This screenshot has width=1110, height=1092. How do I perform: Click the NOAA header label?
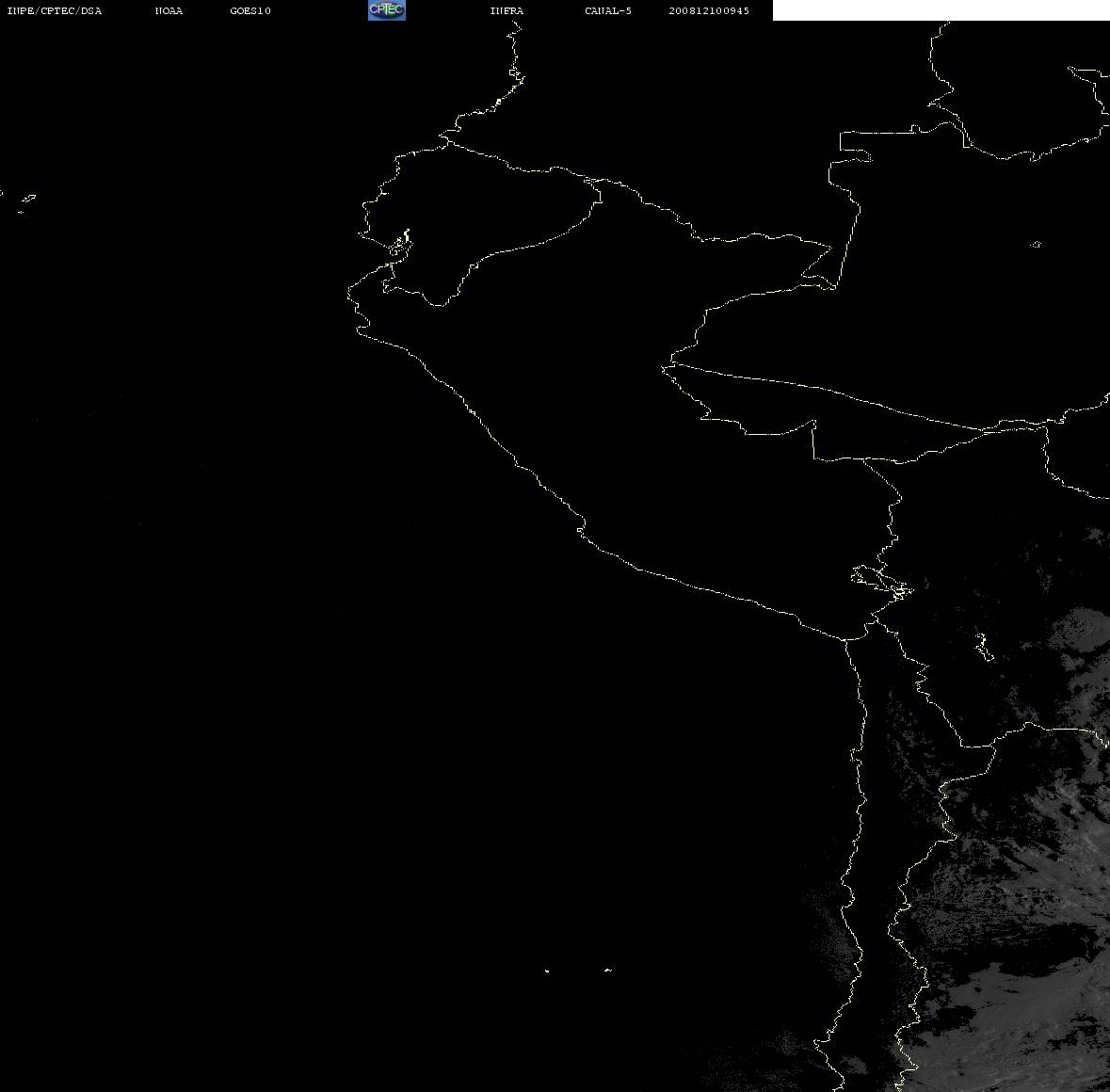coord(169,10)
